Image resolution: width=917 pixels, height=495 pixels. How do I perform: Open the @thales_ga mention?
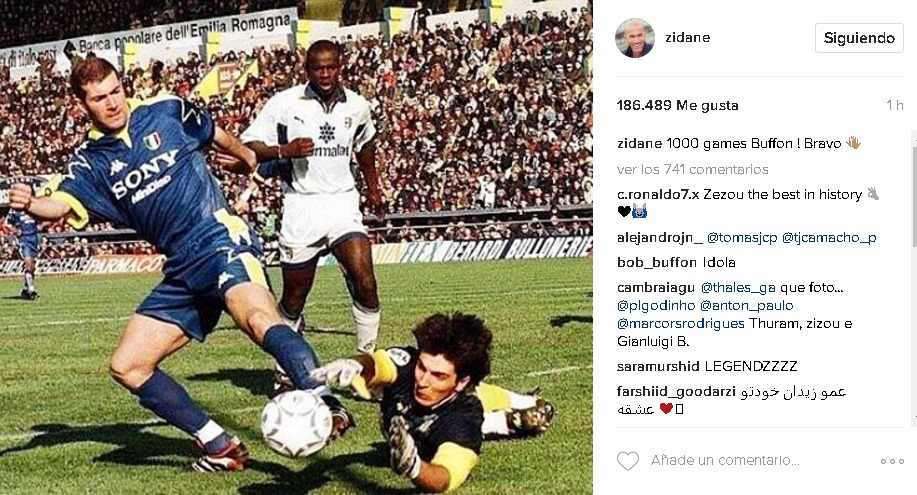click(x=738, y=287)
